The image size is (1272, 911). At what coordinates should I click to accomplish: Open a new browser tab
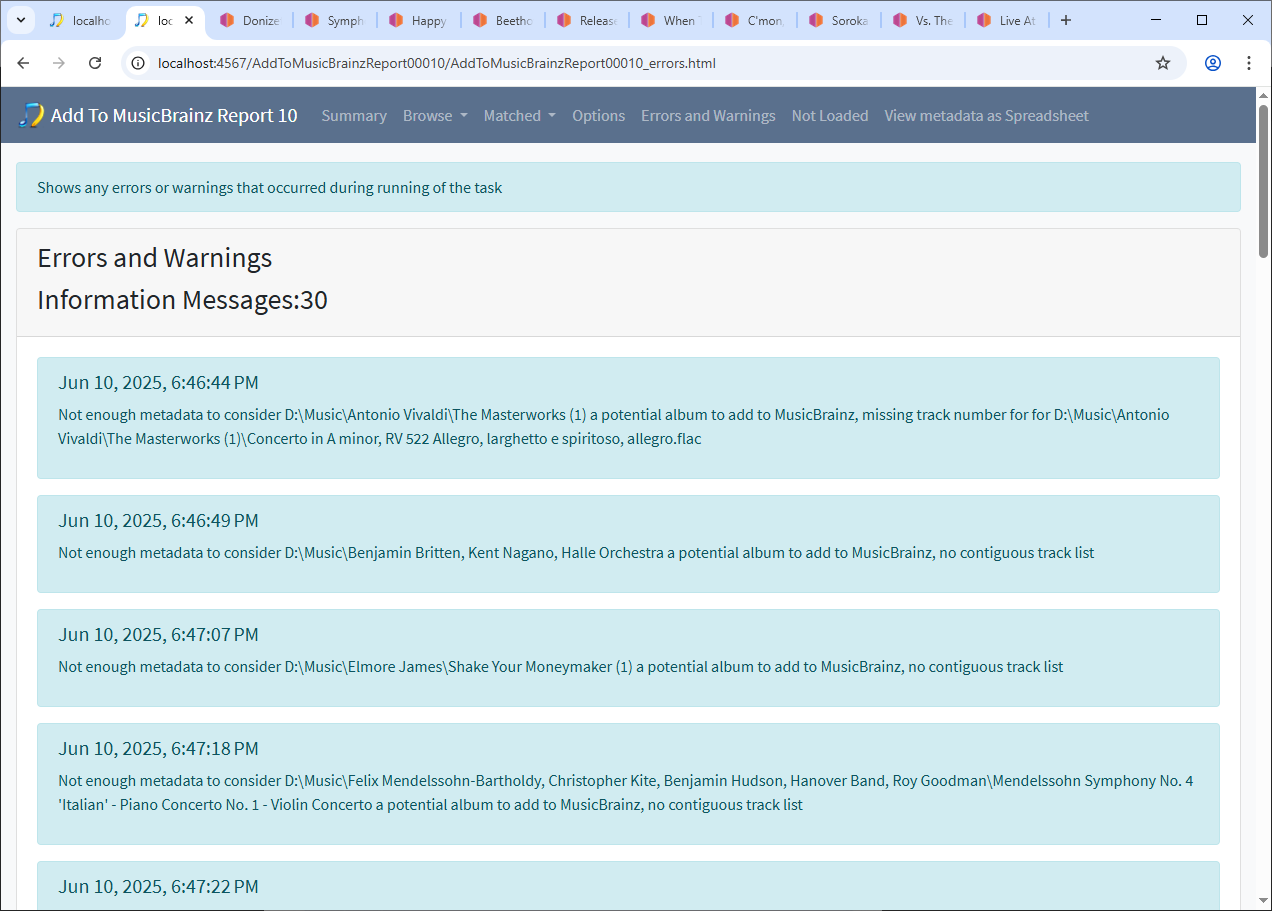[1066, 20]
